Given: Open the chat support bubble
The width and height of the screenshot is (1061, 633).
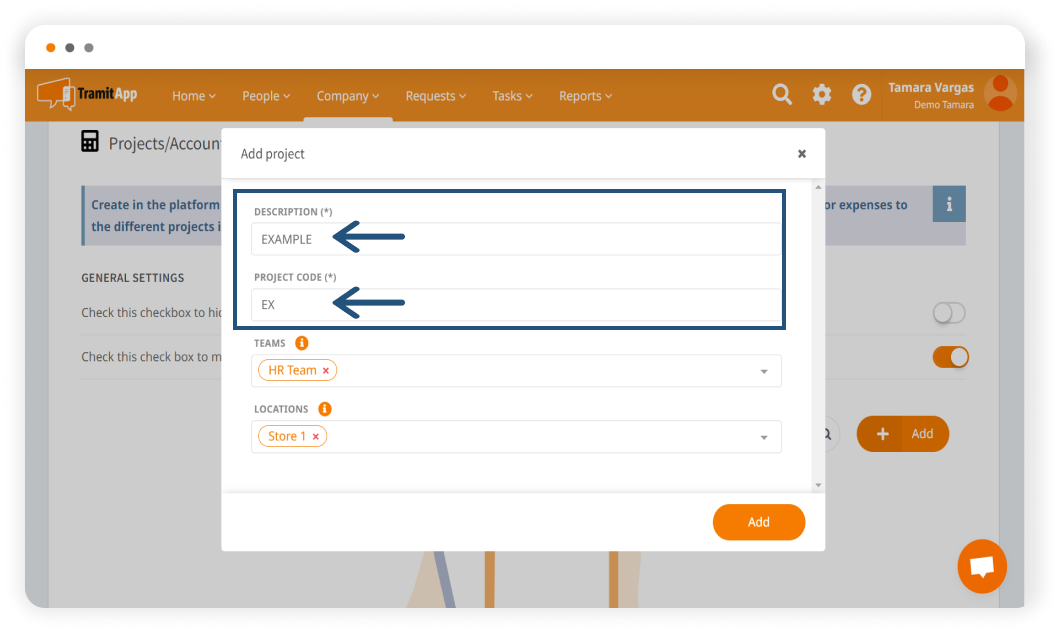Looking at the screenshot, I should point(981,566).
